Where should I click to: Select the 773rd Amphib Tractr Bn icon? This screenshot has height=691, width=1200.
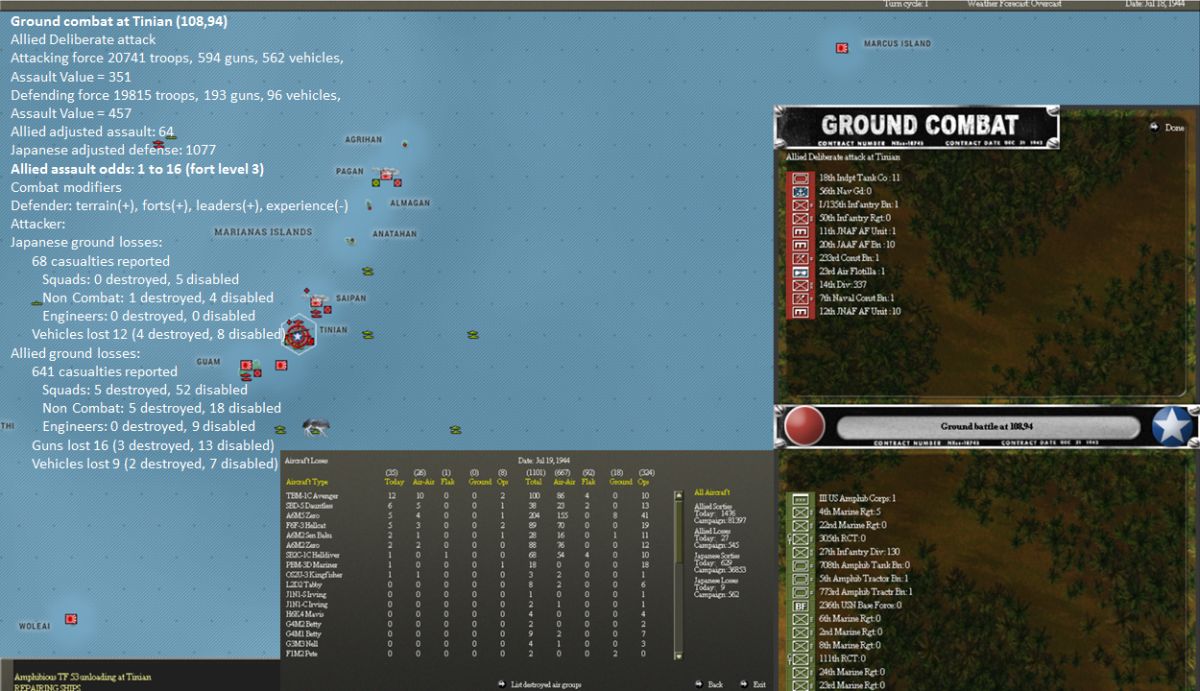click(x=800, y=592)
